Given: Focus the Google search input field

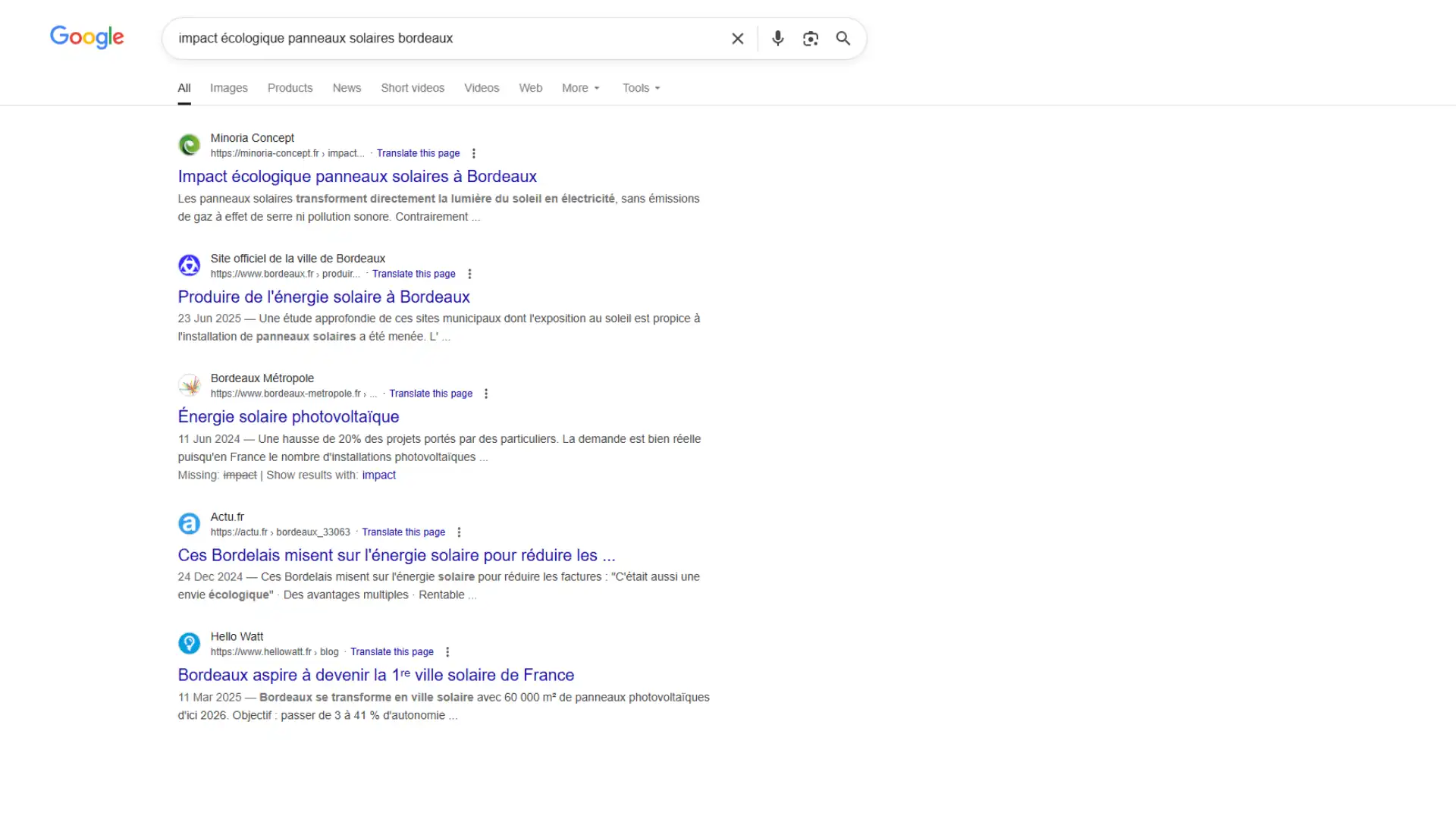Looking at the screenshot, I should pos(447,39).
